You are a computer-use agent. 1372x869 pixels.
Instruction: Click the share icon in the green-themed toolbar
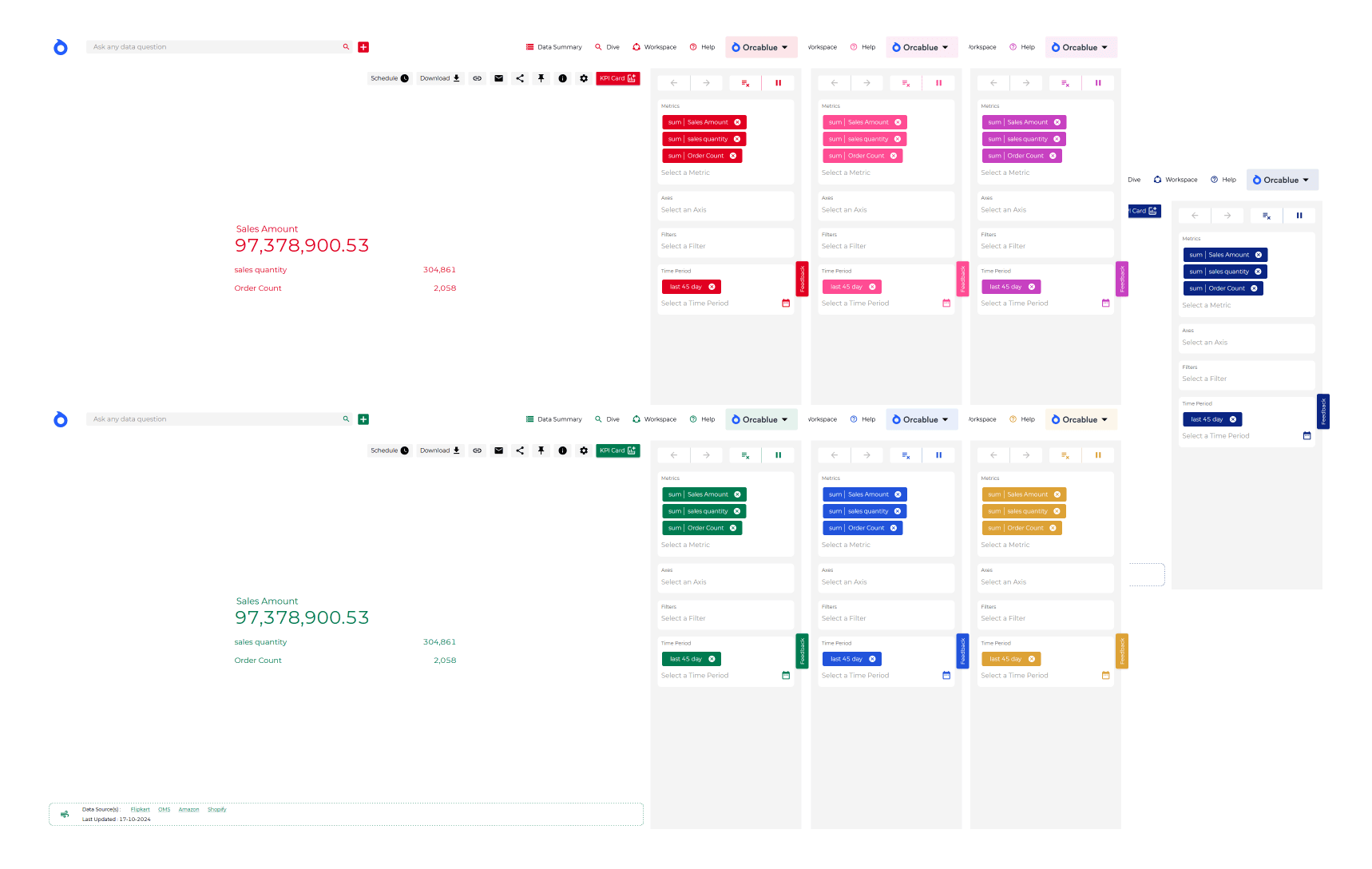tap(520, 450)
